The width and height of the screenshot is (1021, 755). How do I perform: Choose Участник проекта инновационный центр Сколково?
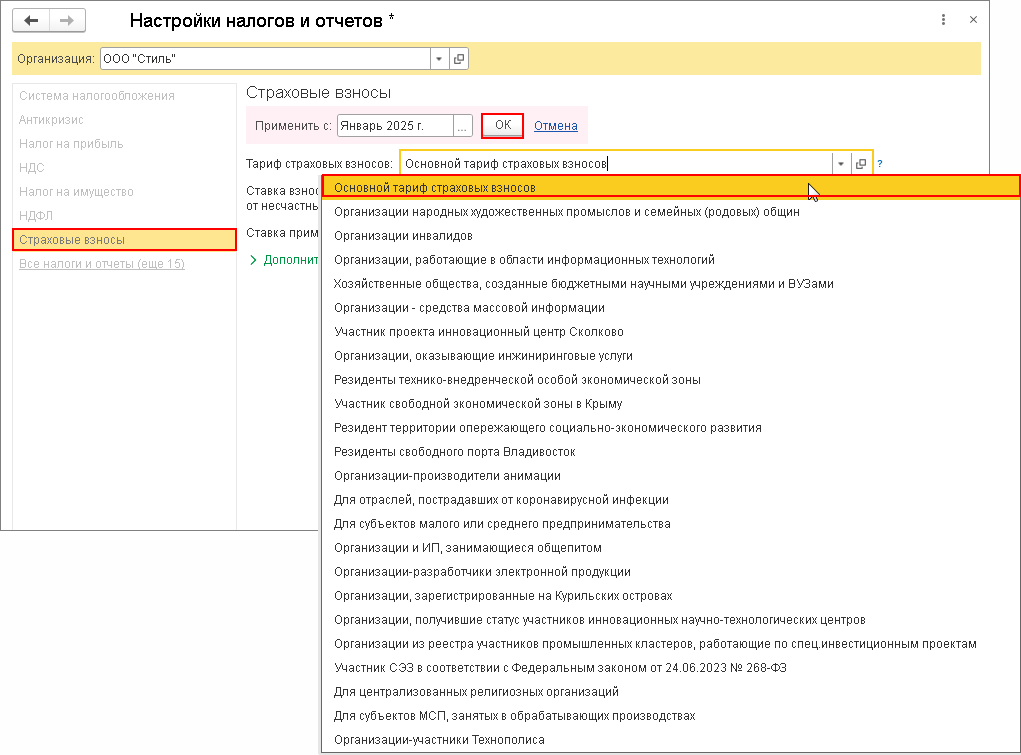tap(478, 332)
